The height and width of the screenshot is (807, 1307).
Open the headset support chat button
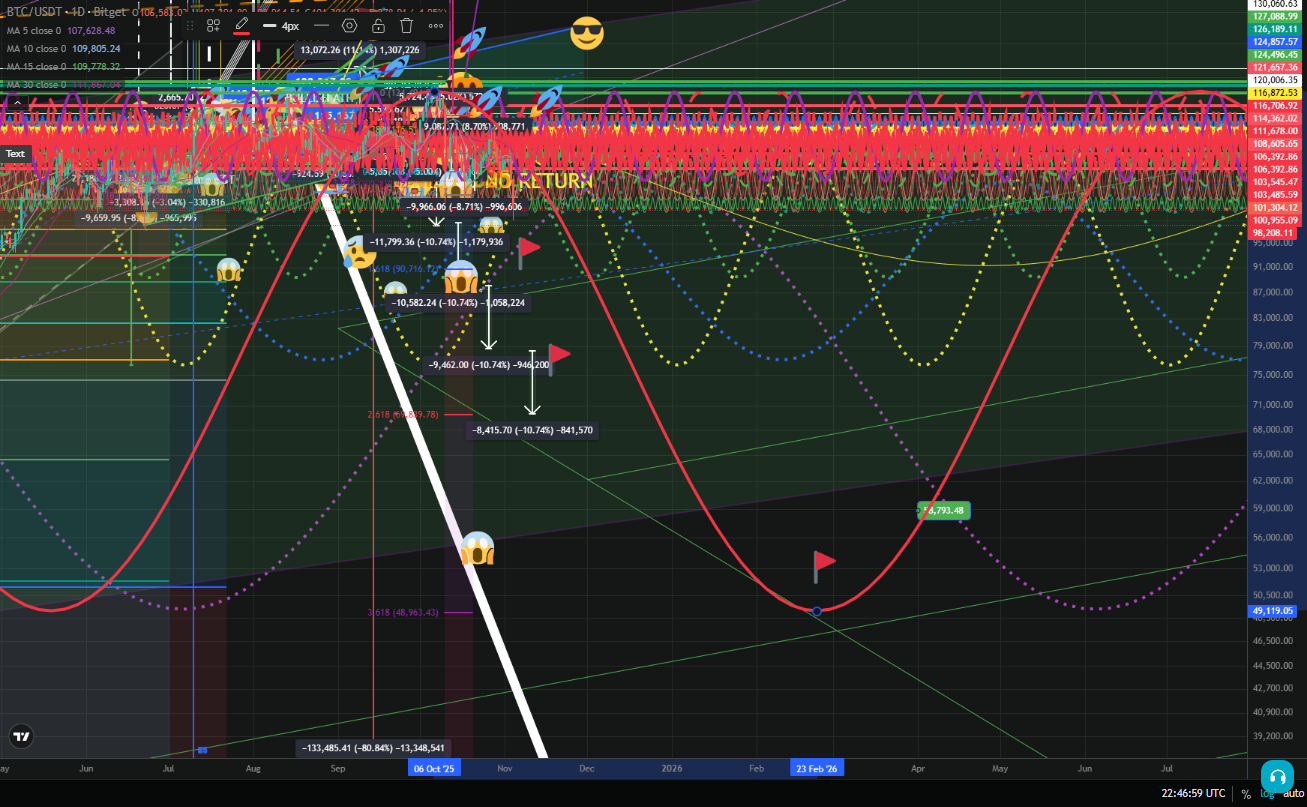click(x=1275, y=776)
